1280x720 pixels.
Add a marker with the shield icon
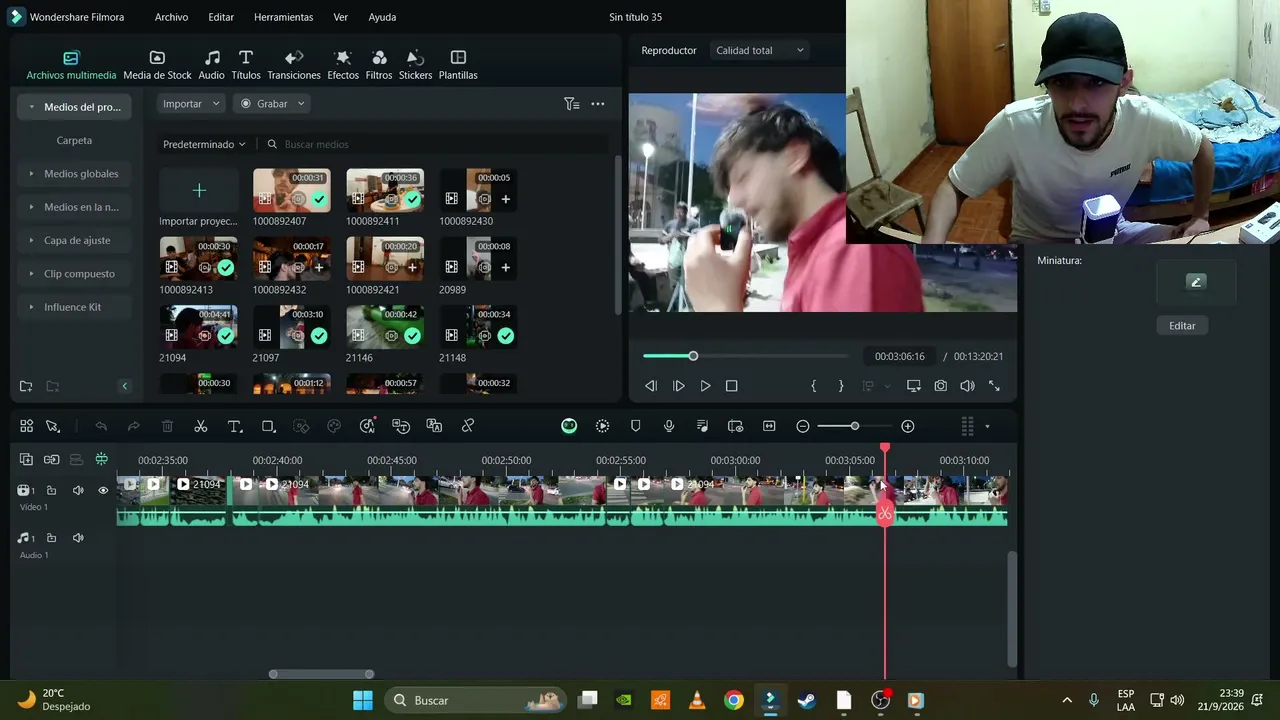point(635,426)
